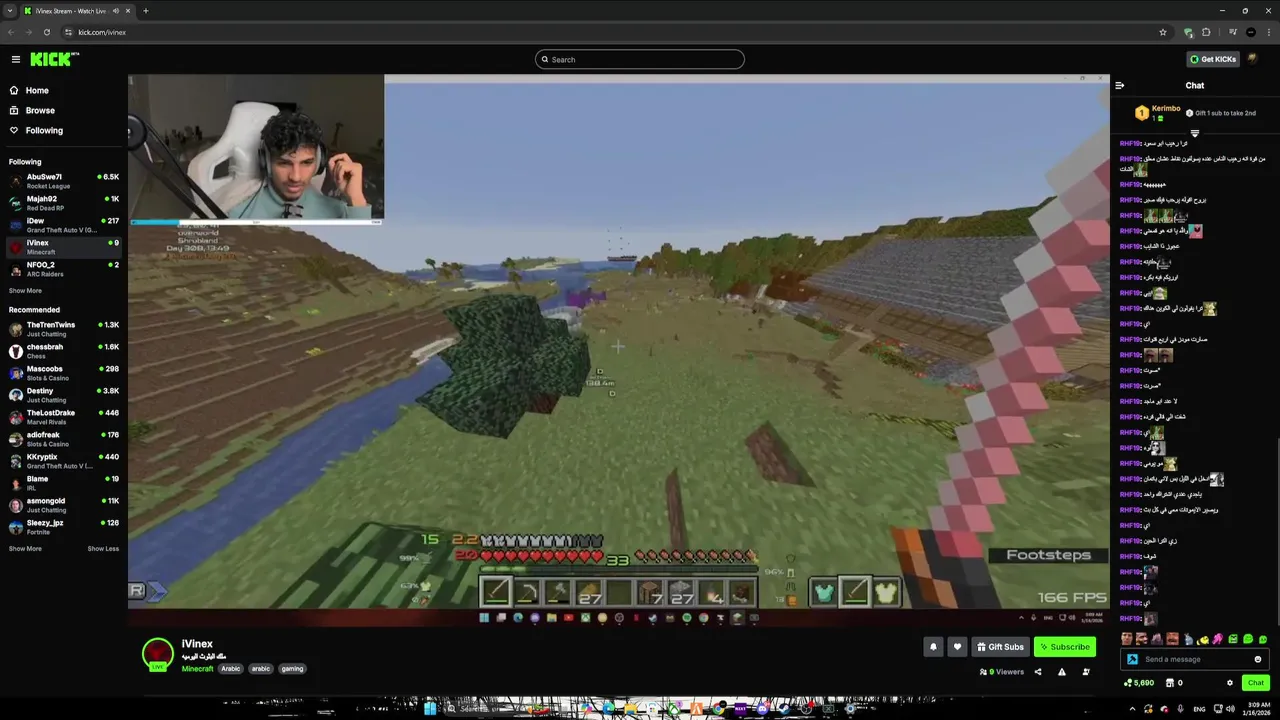Viewport: 1280px width, 720px height.
Task: Click Show Less under the Recommended list
Action: [x=103, y=549]
